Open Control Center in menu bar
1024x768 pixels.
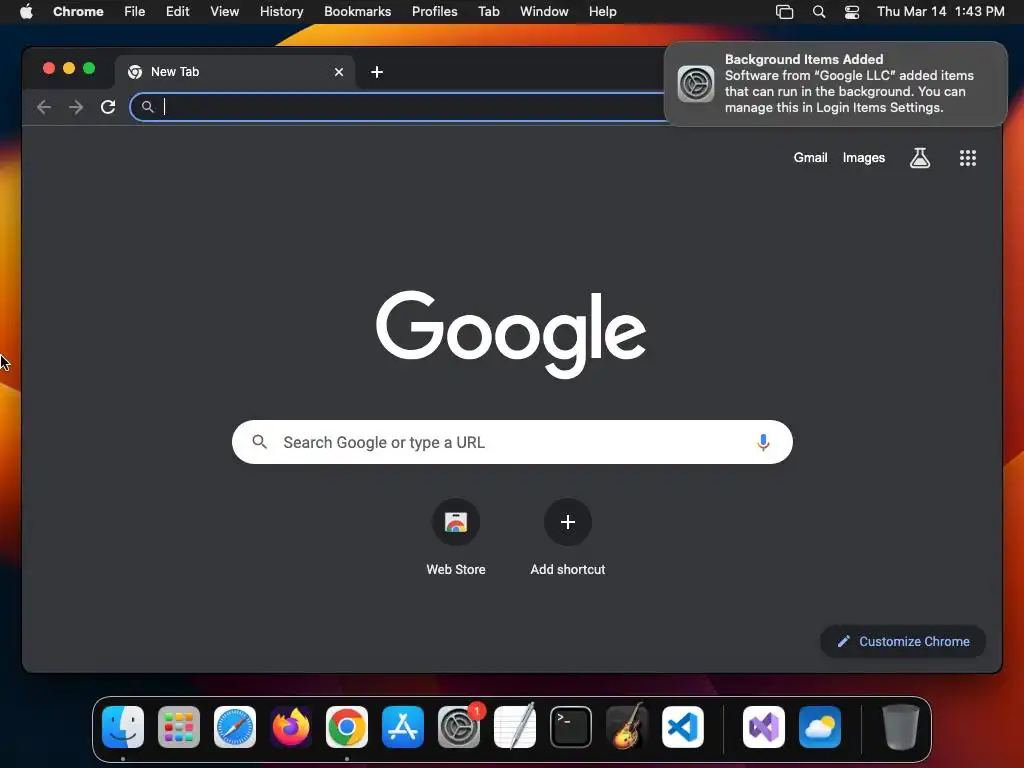pos(852,12)
